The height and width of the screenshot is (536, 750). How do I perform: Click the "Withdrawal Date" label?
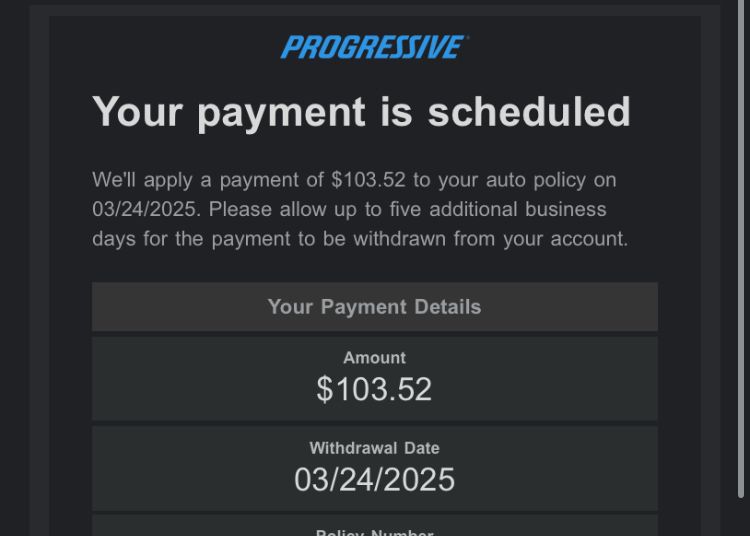[x=375, y=448]
